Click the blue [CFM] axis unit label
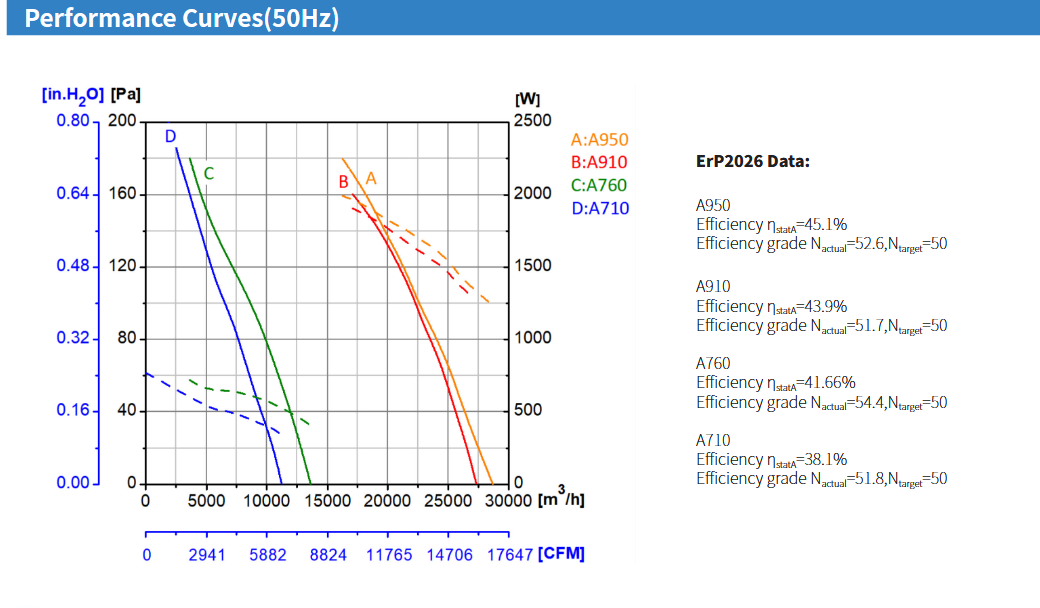This screenshot has width=1040, height=608. (561, 554)
